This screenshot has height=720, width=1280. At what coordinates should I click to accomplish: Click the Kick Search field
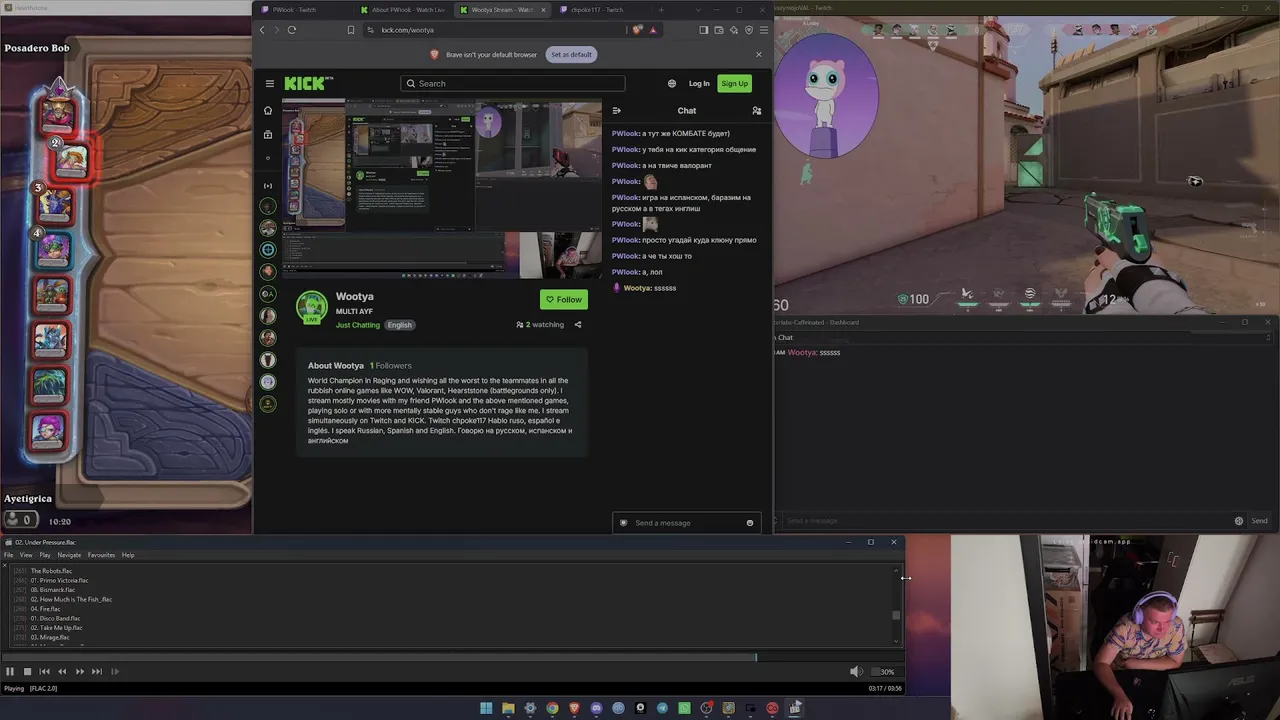point(513,84)
